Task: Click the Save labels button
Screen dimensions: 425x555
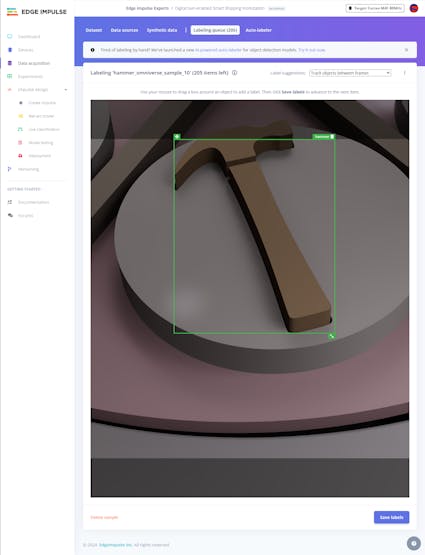Action: coord(391,517)
